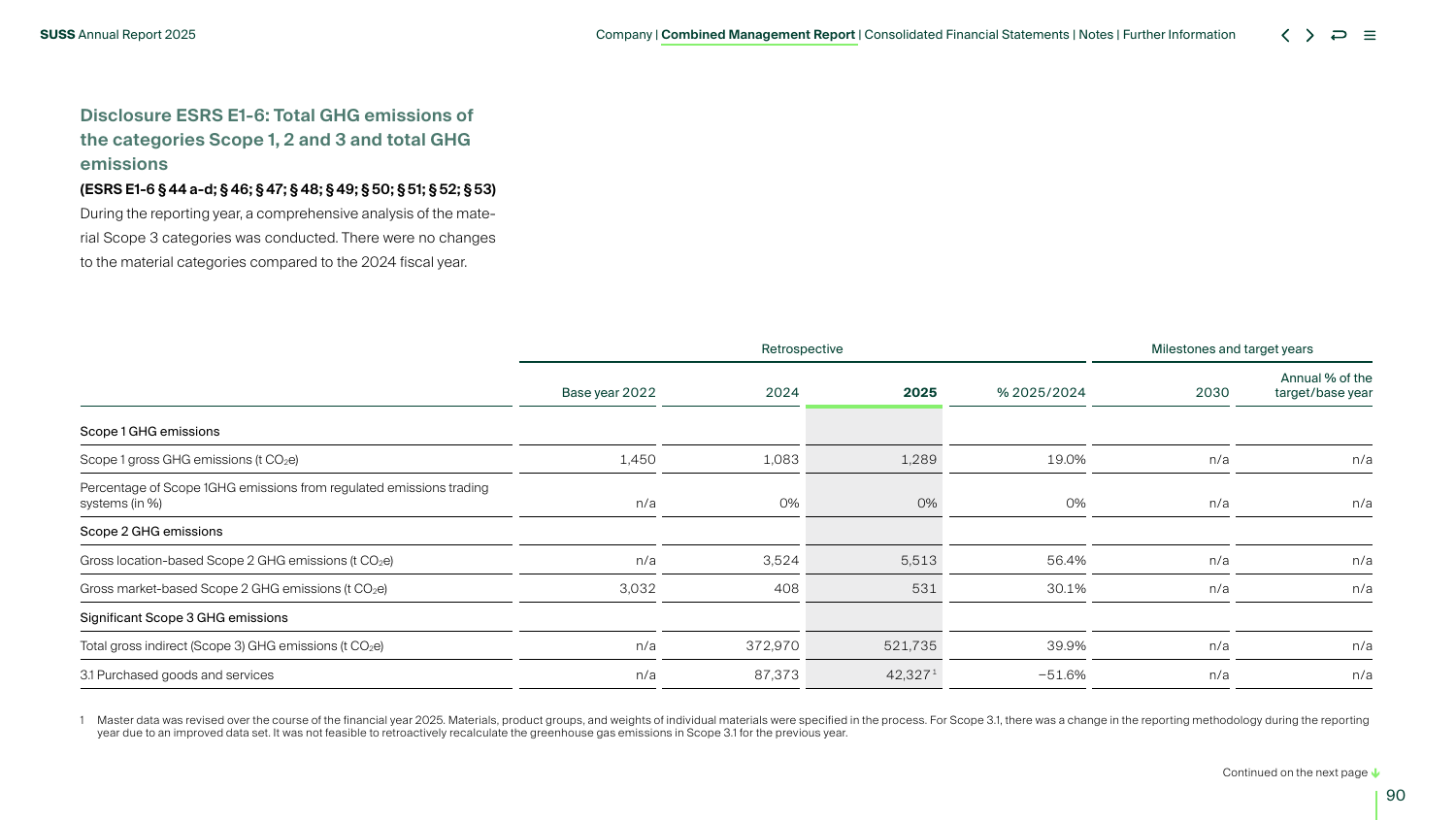Click the Base year 2022 column header

click(609, 393)
